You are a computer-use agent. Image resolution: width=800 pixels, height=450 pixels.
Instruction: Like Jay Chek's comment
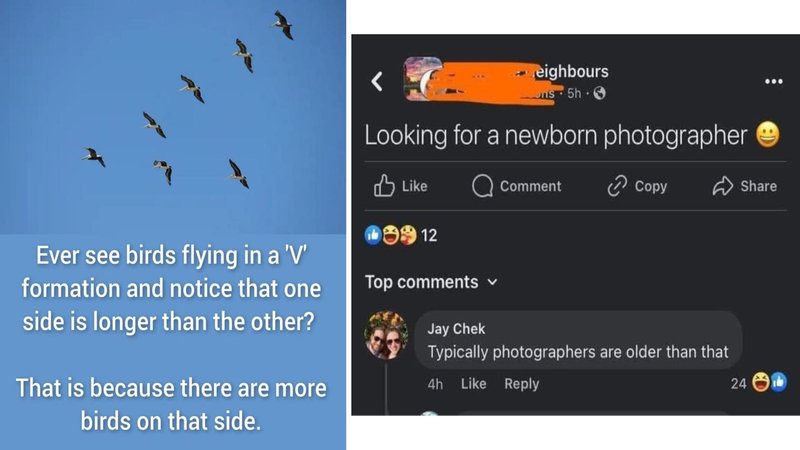coord(473,384)
